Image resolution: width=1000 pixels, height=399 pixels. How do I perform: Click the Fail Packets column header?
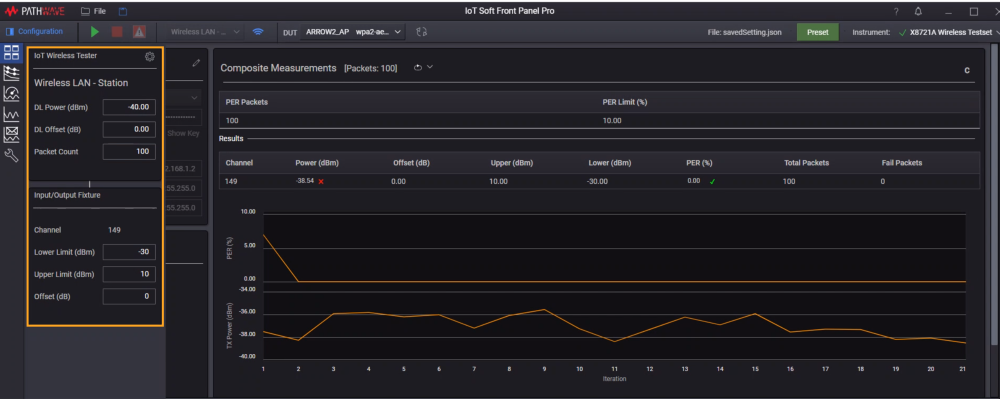[902, 163]
